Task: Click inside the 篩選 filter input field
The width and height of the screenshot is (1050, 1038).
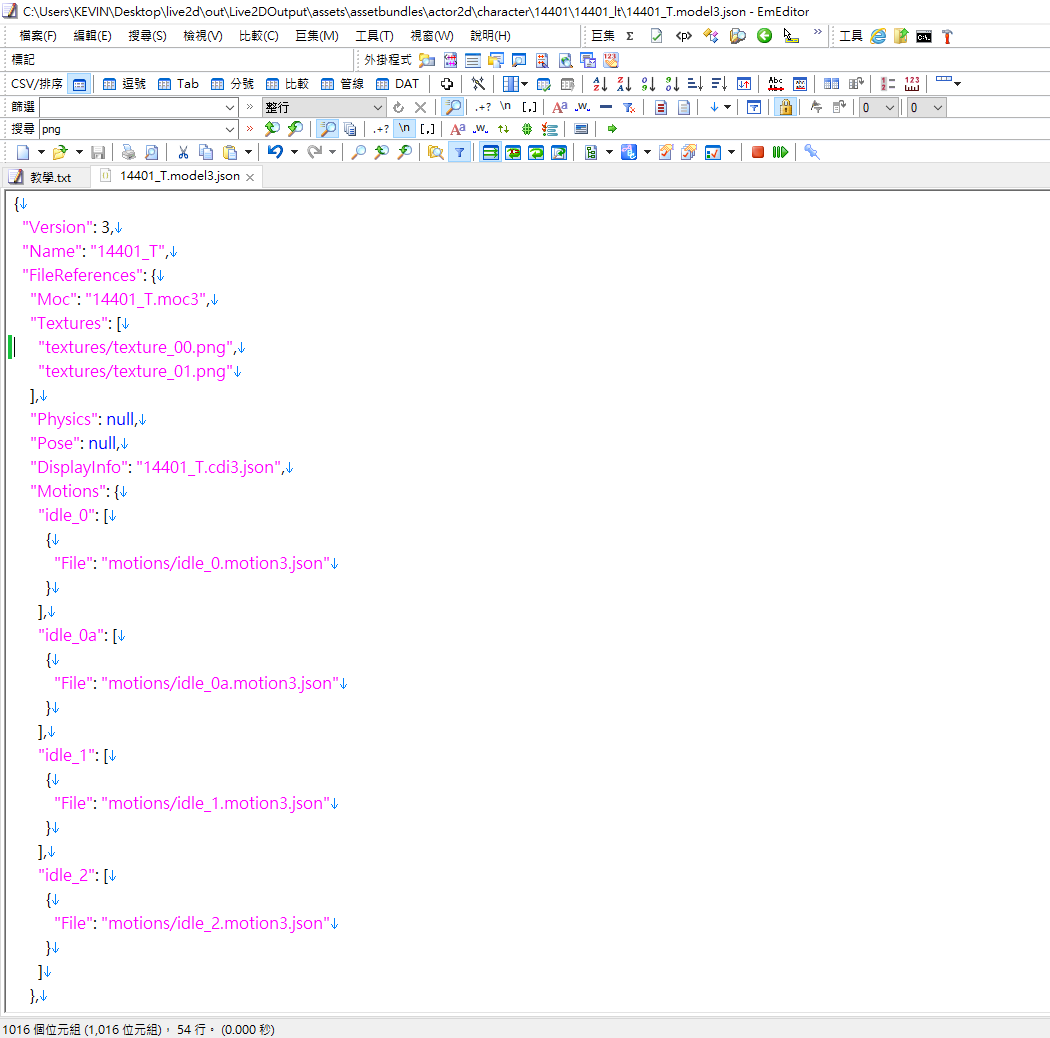Action: click(x=130, y=107)
